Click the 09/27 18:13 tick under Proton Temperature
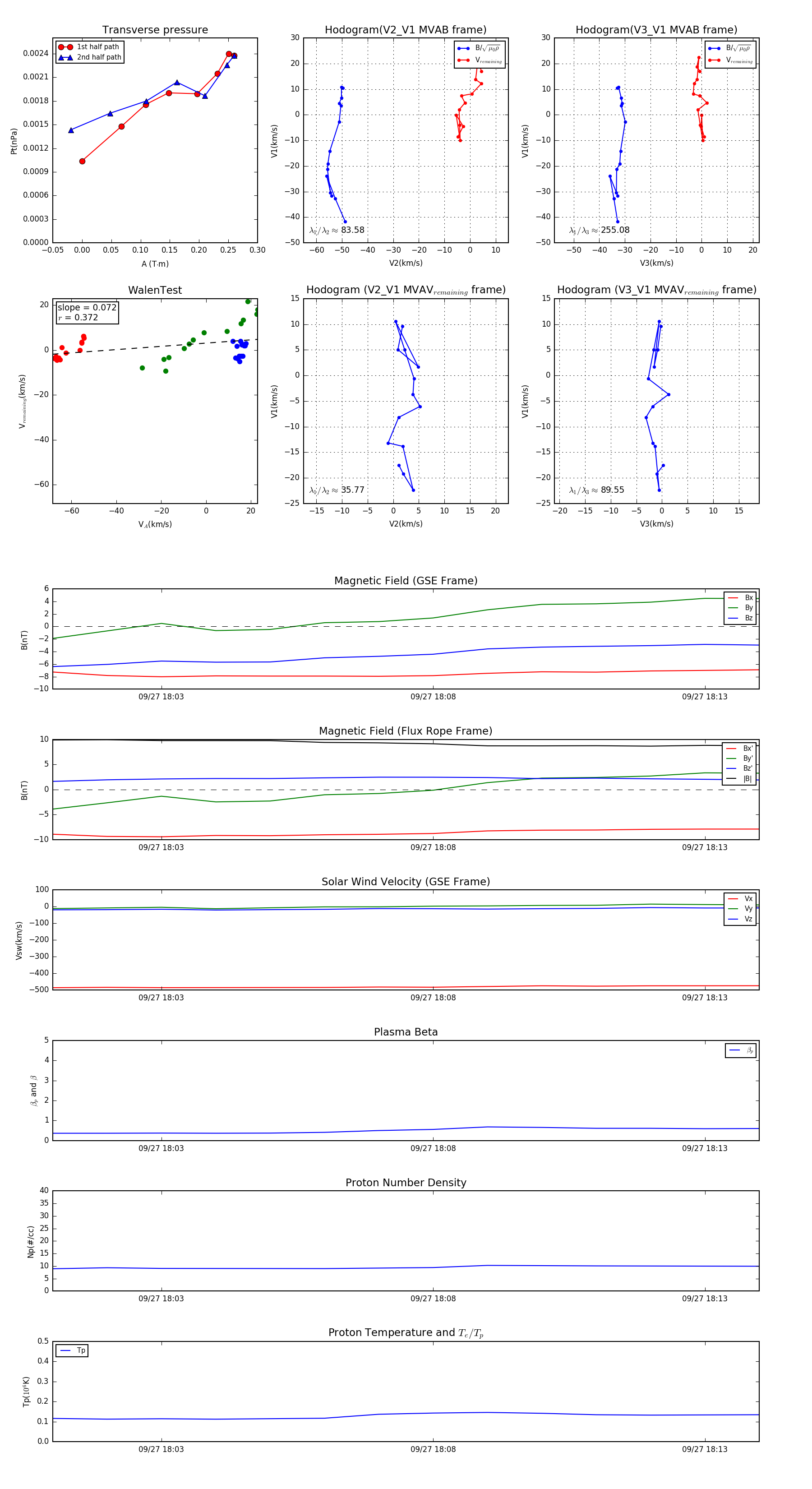This screenshot has width=812, height=1489. [x=705, y=1449]
